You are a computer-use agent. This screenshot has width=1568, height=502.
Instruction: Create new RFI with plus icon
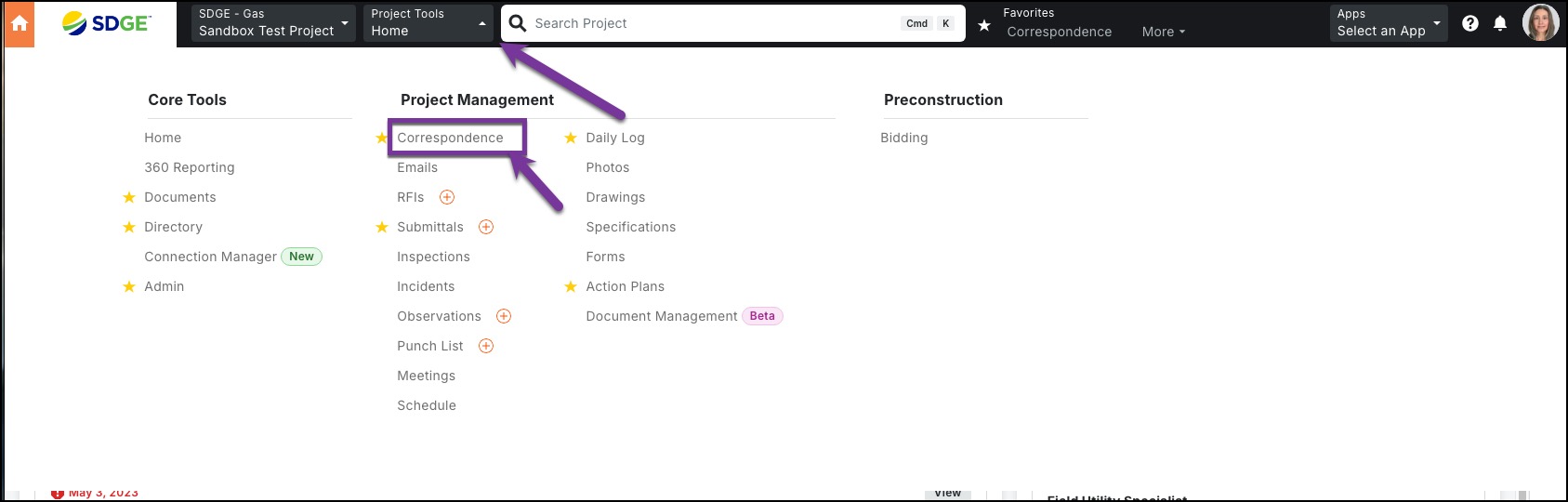pyautogui.click(x=447, y=197)
